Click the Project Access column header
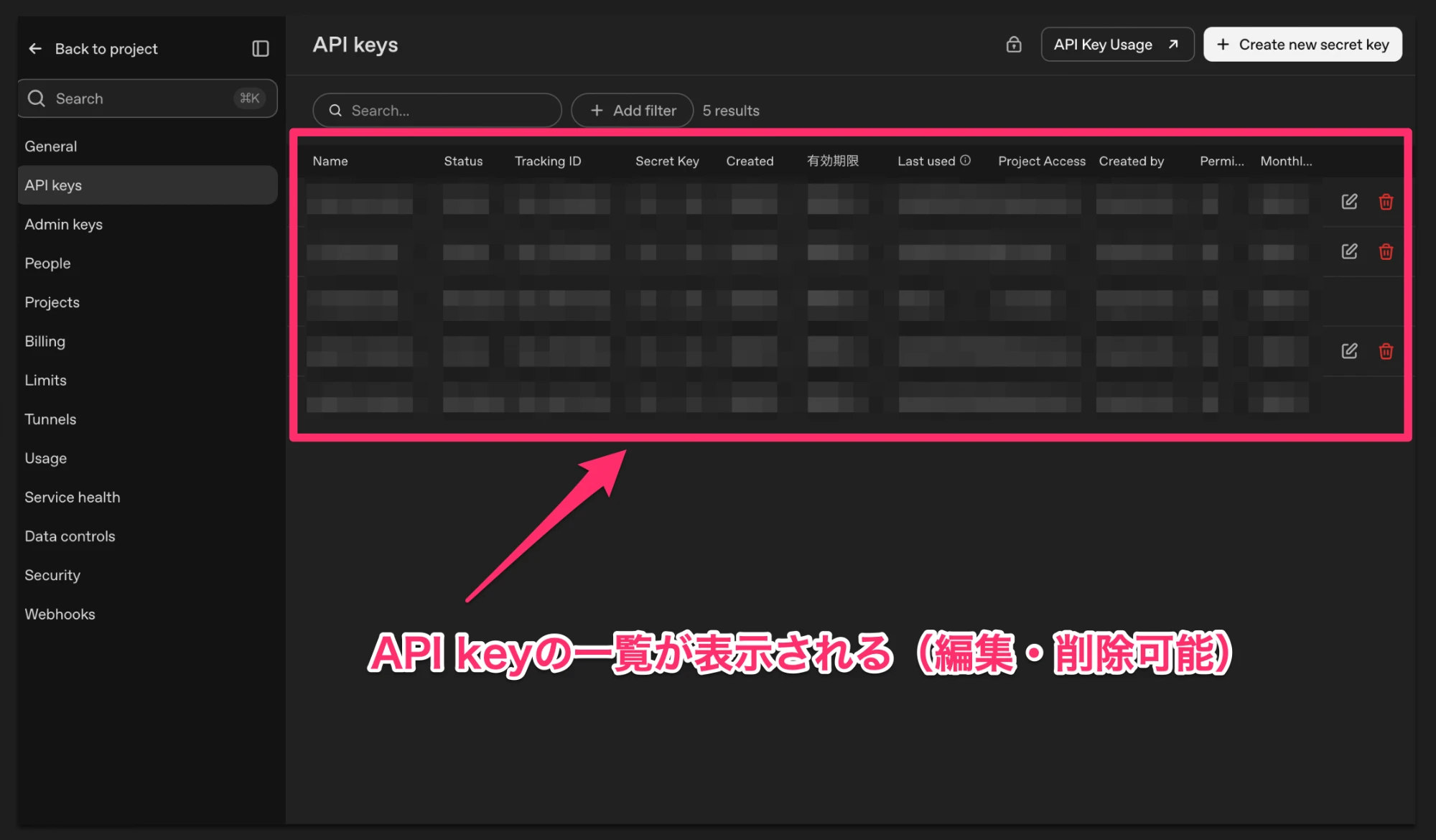 click(x=1042, y=161)
